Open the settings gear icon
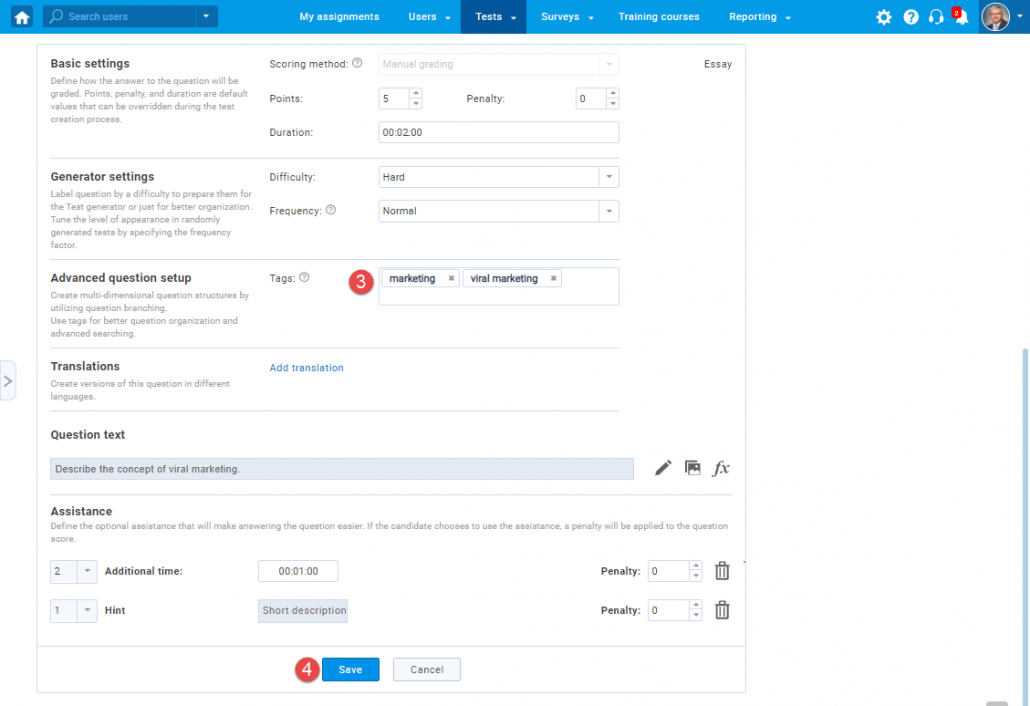1030x706 pixels. click(x=884, y=16)
